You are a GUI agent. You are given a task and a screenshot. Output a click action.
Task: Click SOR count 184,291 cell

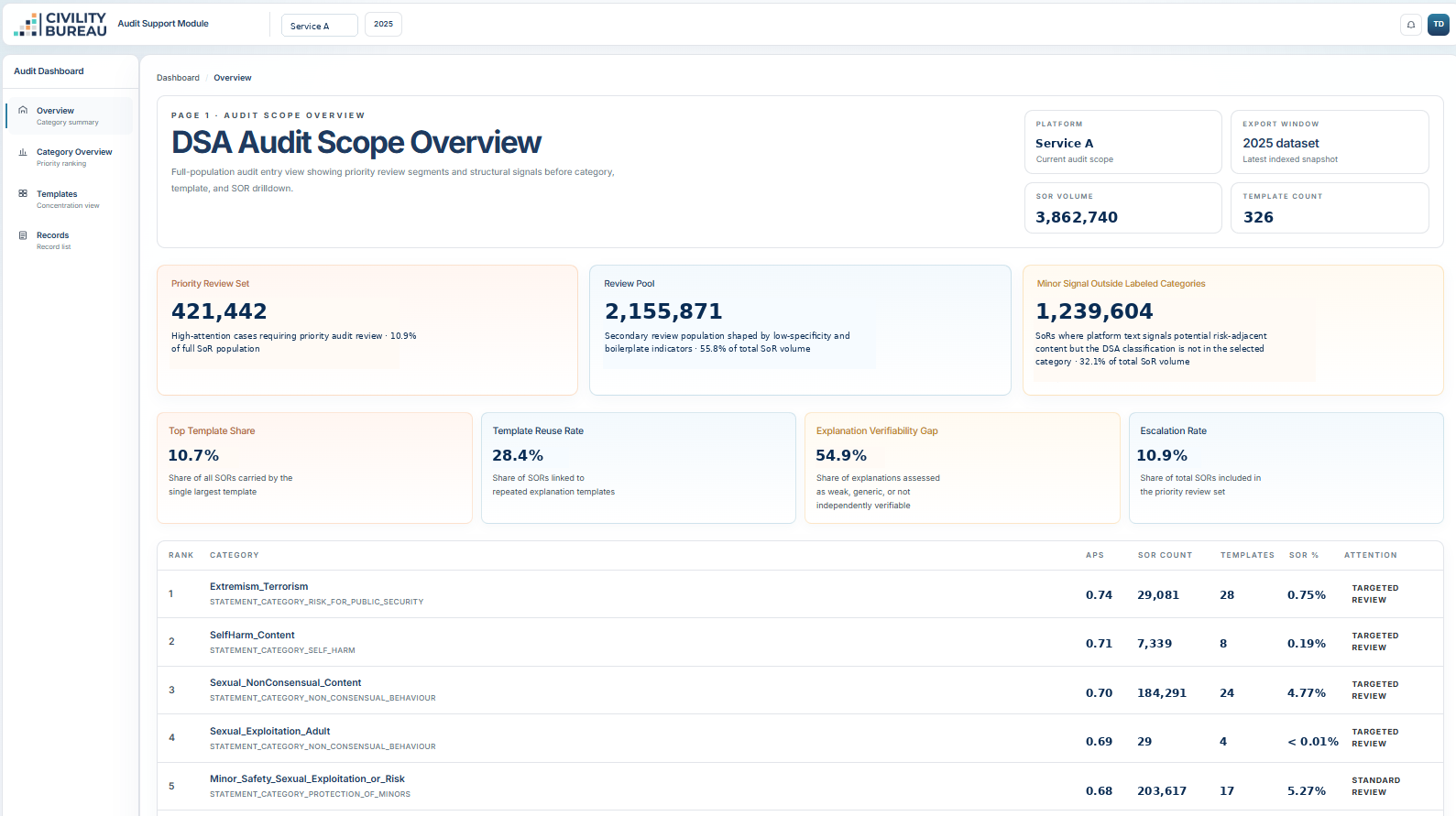tap(1162, 693)
